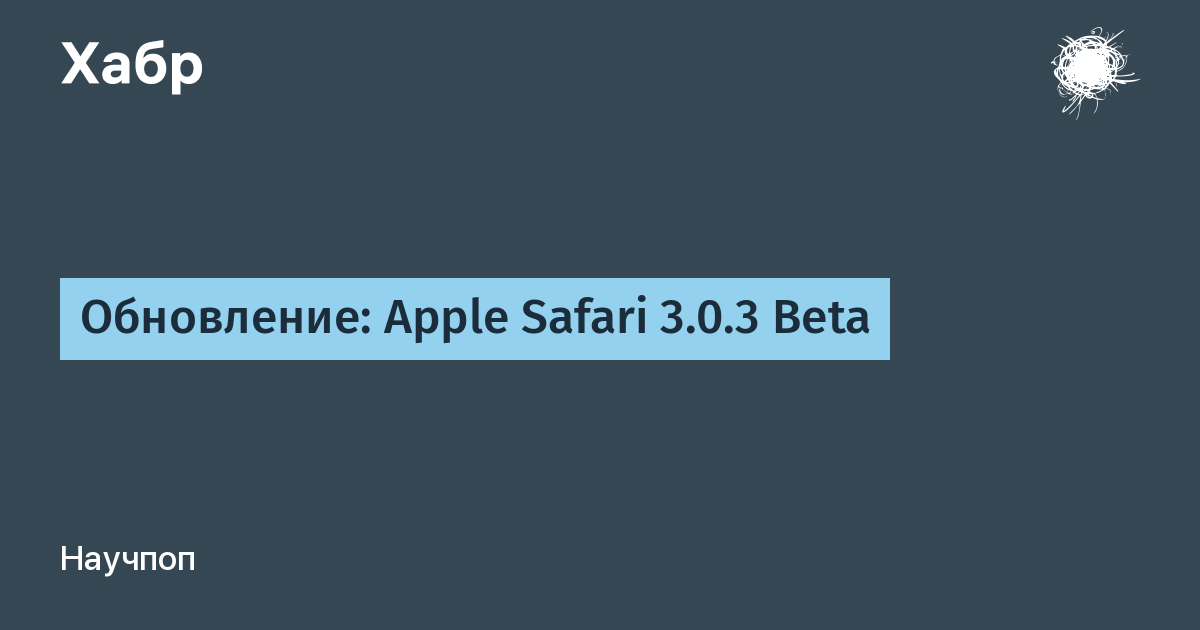The image size is (1200, 630).
Task: Click the word Beta in title
Action: tap(821, 318)
